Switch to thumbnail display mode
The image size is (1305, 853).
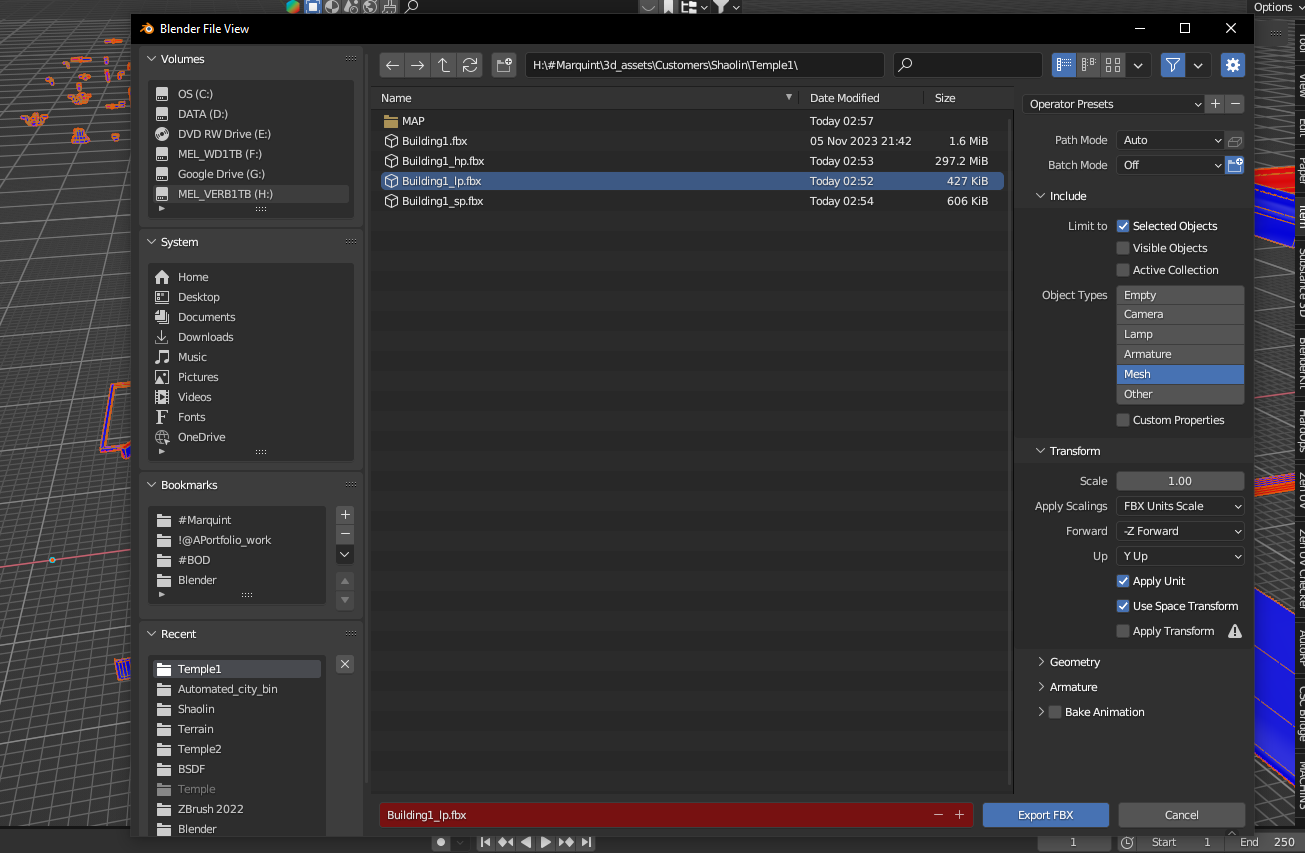click(x=1112, y=64)
